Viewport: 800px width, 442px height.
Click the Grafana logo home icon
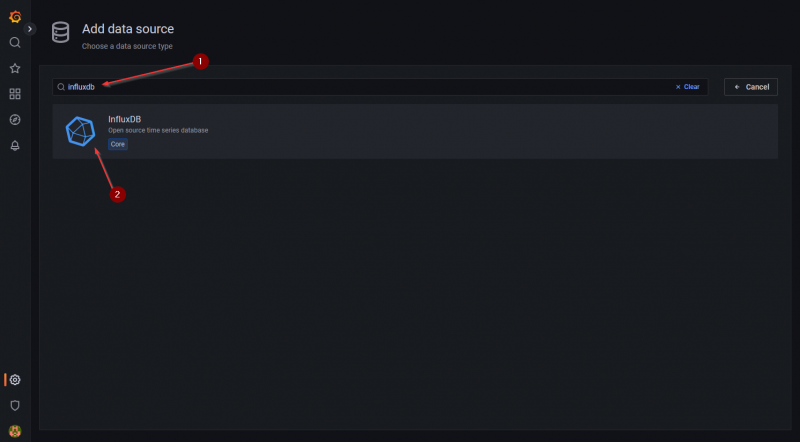(15, 16)
